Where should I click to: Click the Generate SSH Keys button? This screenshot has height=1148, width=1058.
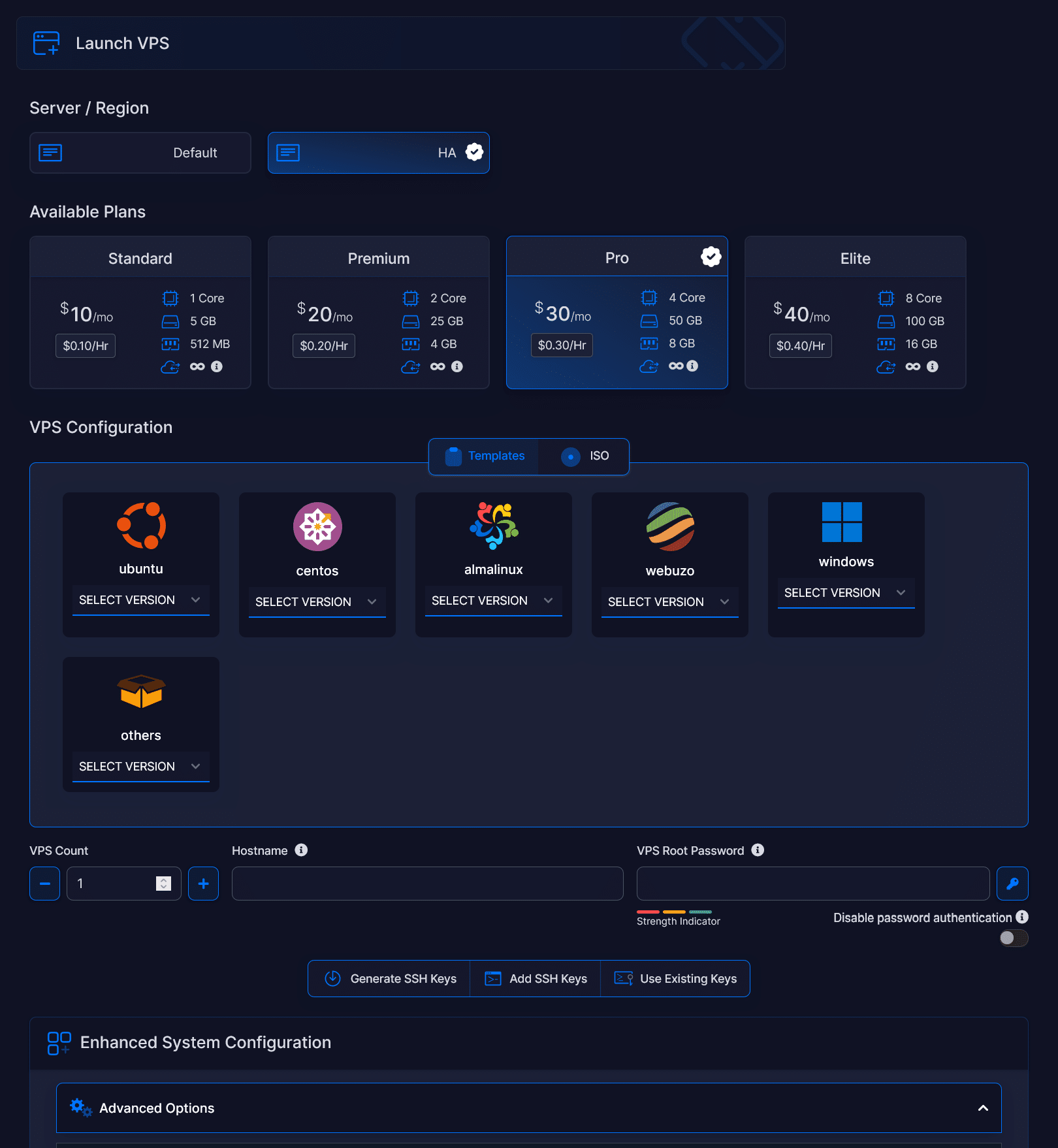390,979
